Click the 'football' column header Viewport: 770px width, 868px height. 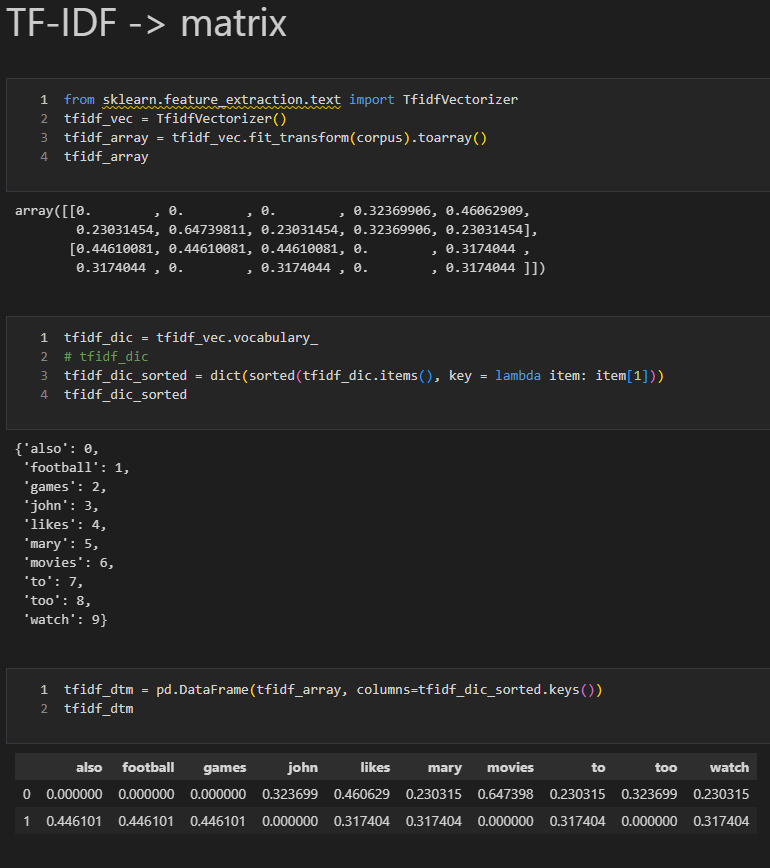pos(148,767)
